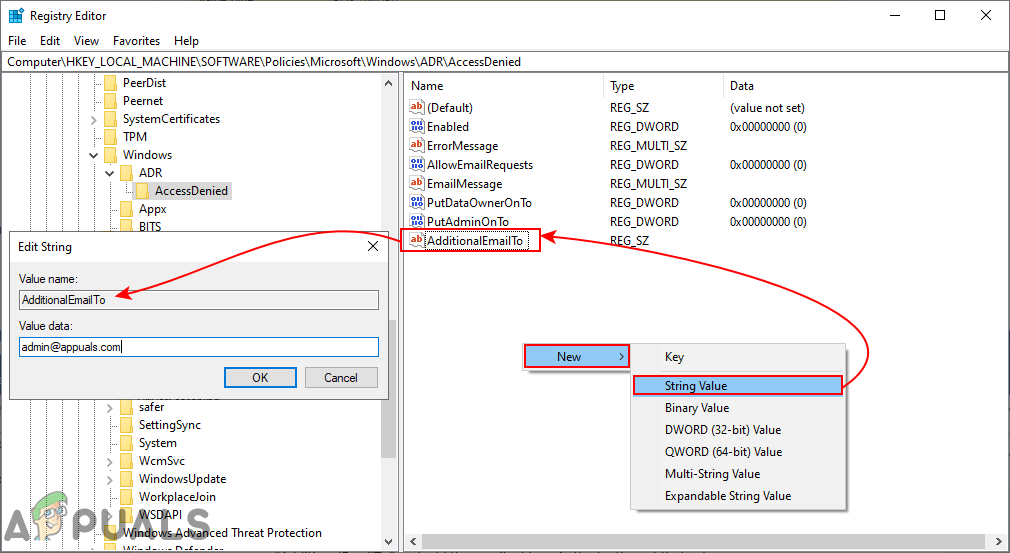Viewport: 1010px width, 553px height.
Task: Open the Help menu
Action: pos(186,41)
